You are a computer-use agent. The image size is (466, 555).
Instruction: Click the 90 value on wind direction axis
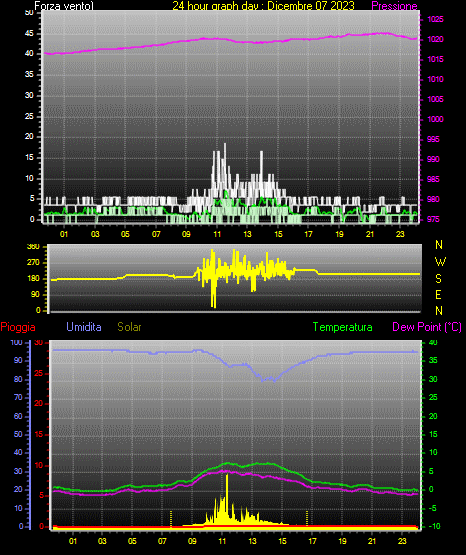pos(36,294)
